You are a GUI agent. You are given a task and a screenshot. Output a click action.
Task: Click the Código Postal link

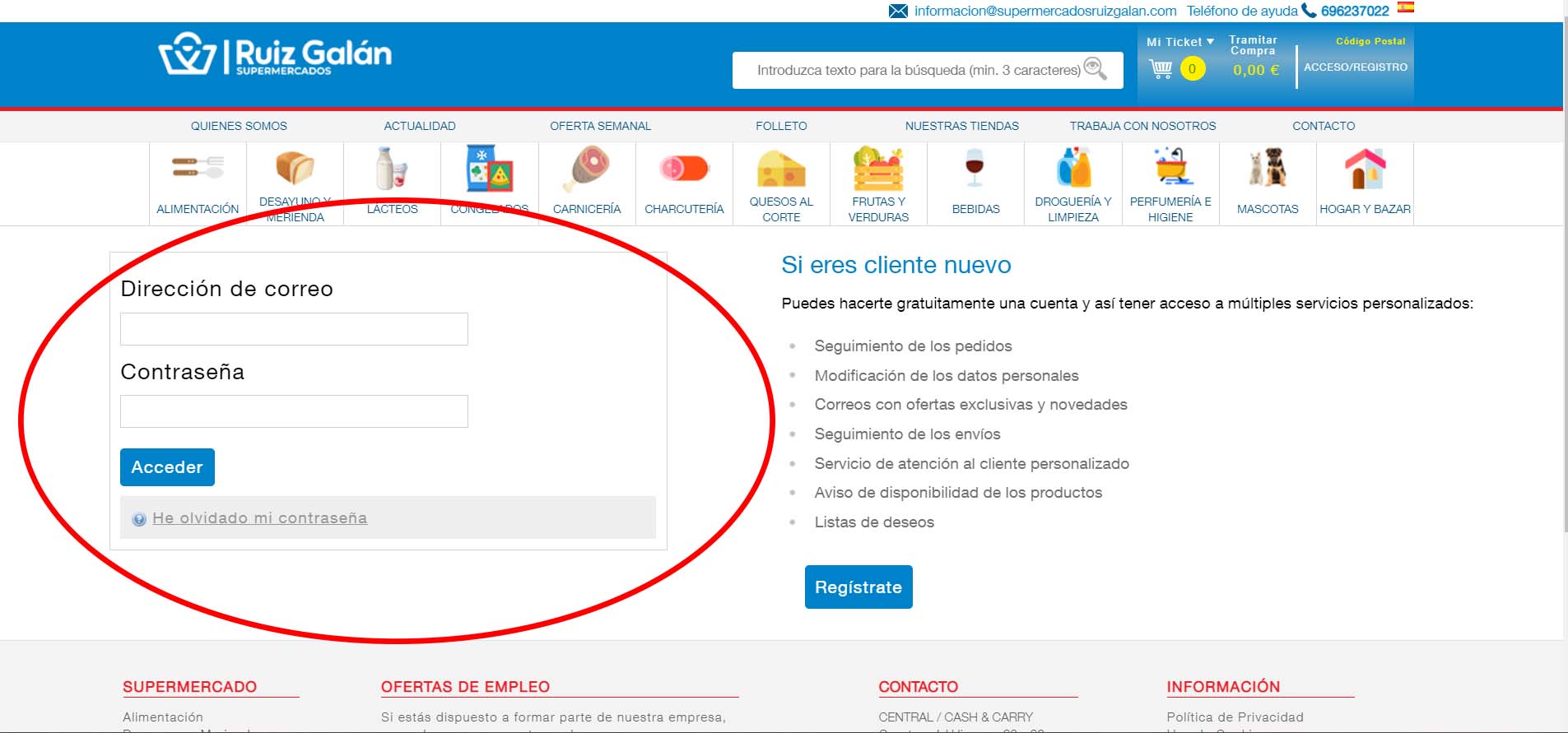pyautogui.click(x=1370, y=41)
